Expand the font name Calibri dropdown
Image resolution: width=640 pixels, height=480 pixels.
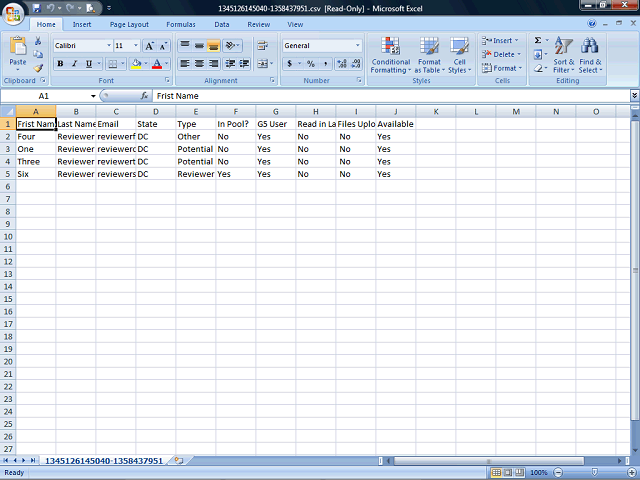pos(108,46)
